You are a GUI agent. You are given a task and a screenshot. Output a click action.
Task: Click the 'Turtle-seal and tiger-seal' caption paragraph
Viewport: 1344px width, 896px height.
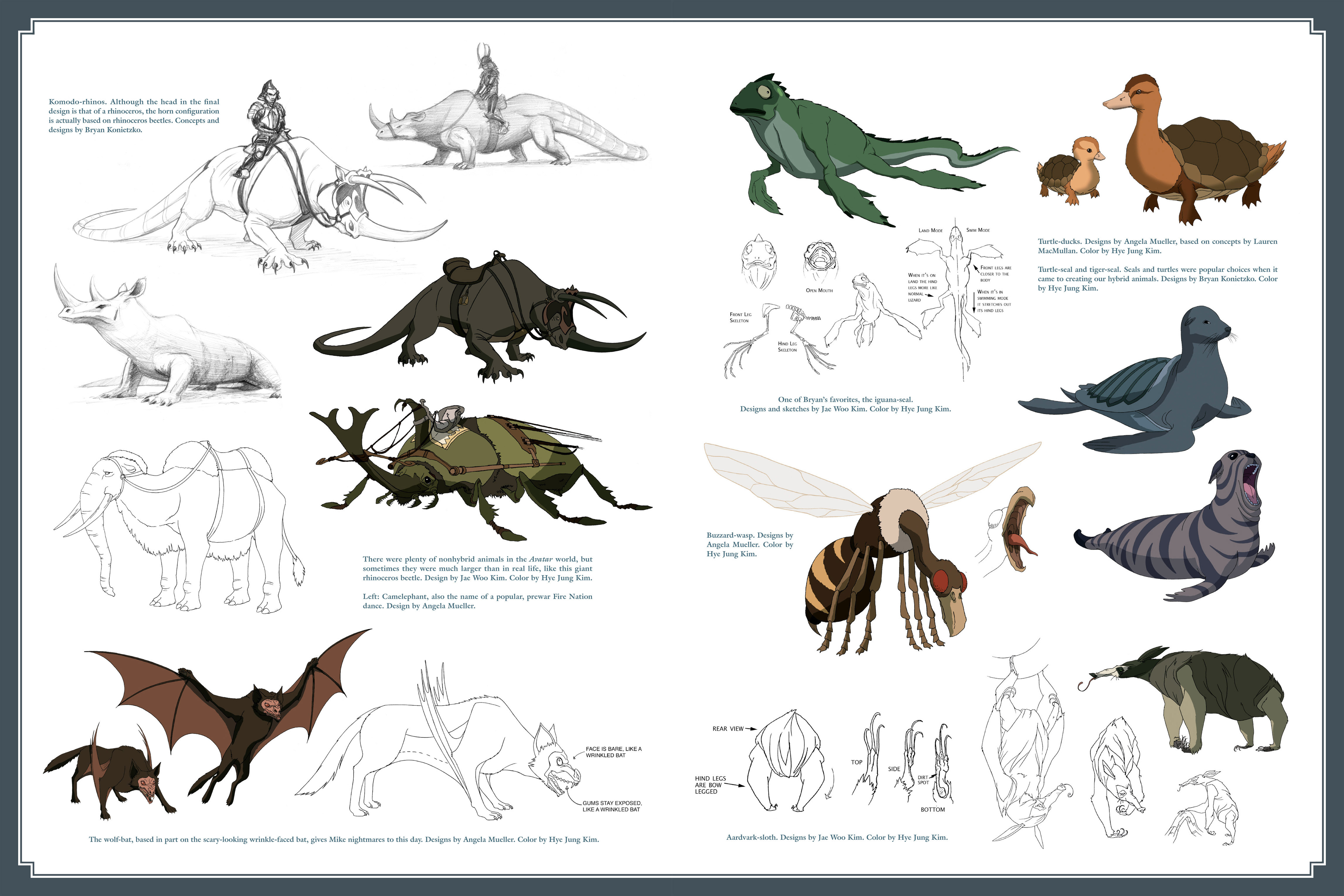point(1157,279)
